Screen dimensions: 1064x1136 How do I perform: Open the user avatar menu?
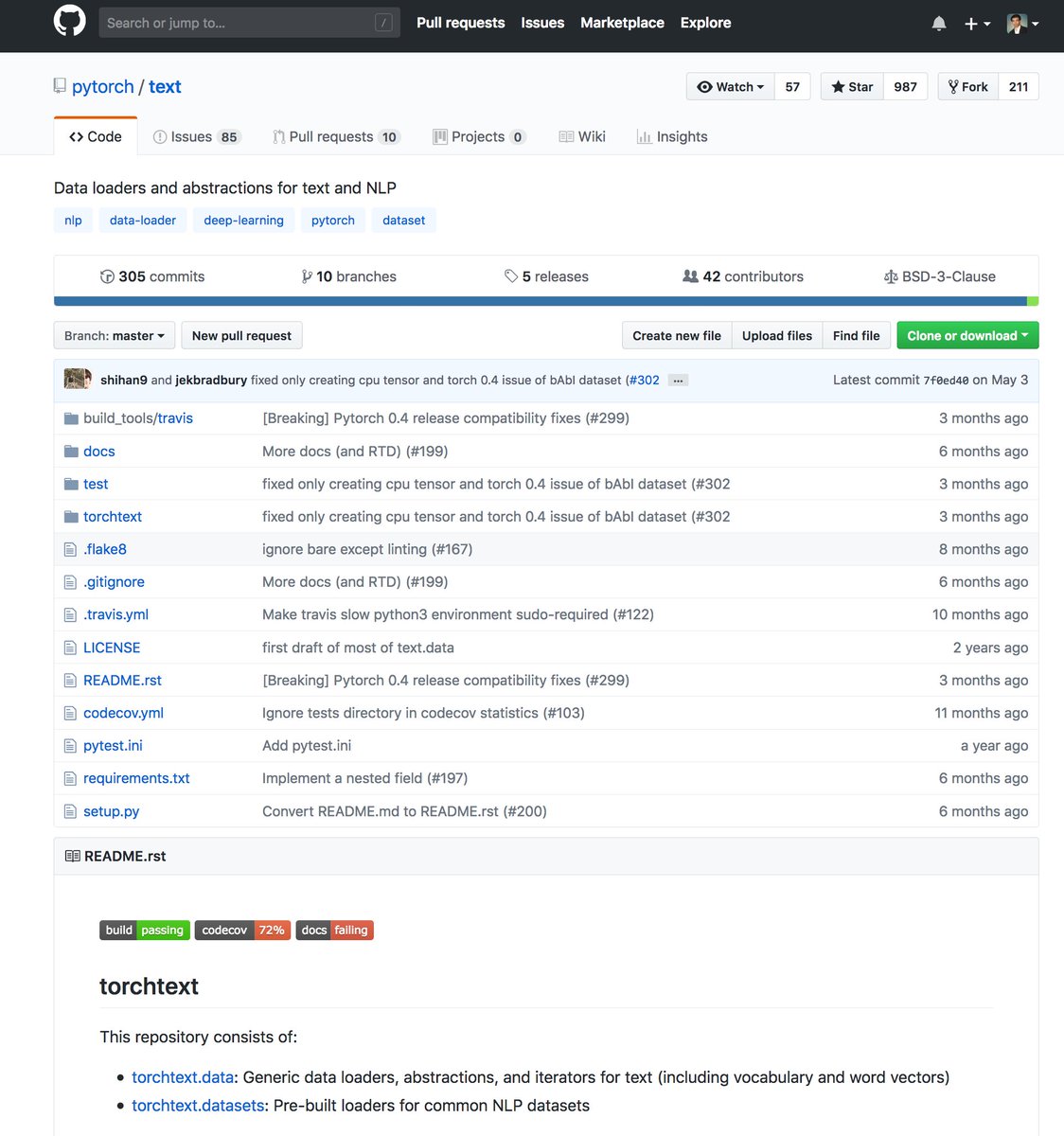click(1022, 24)
